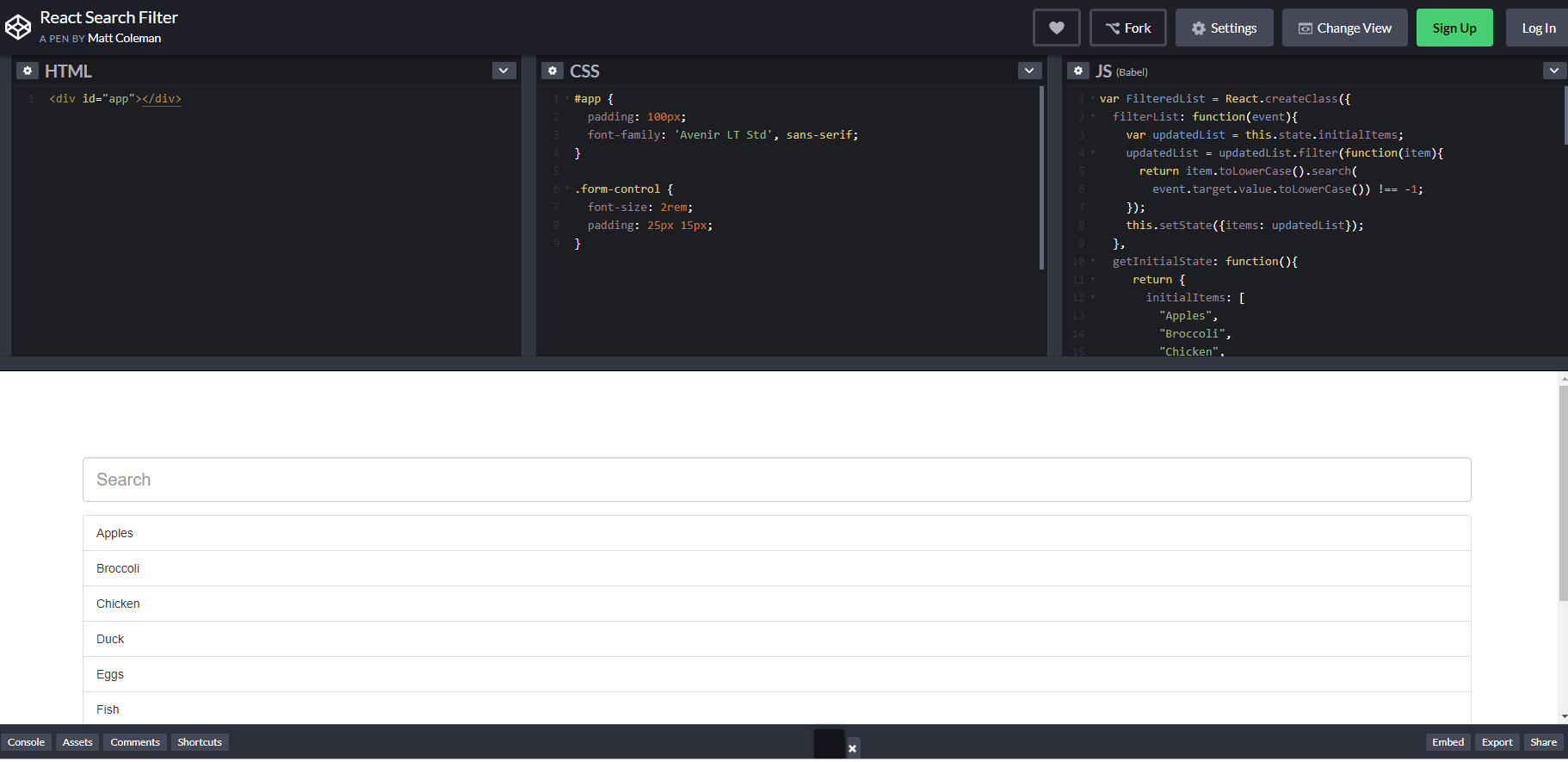Close the bottom popup with X icon
Screen dimensions: 1568x762
coord(852,748)
